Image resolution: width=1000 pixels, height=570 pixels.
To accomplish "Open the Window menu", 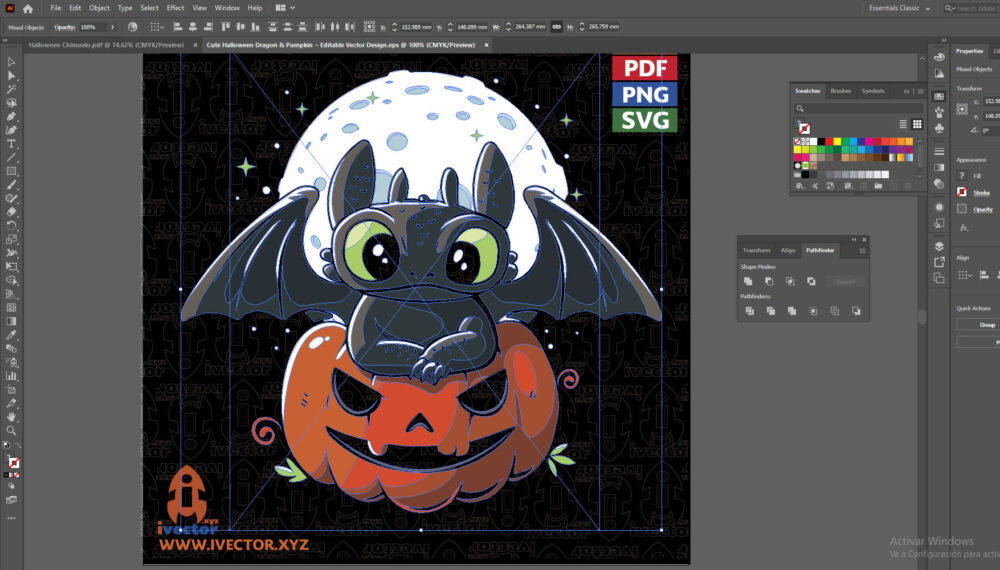I will (226, 8).
